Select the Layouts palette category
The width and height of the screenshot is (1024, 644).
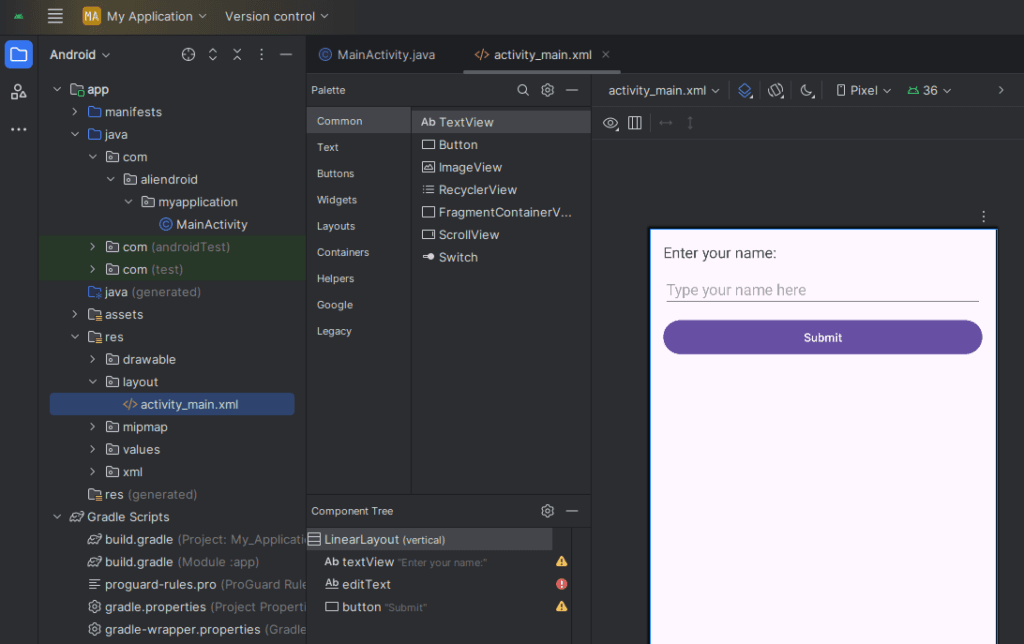pyautogui.click(x=359, y=226)
